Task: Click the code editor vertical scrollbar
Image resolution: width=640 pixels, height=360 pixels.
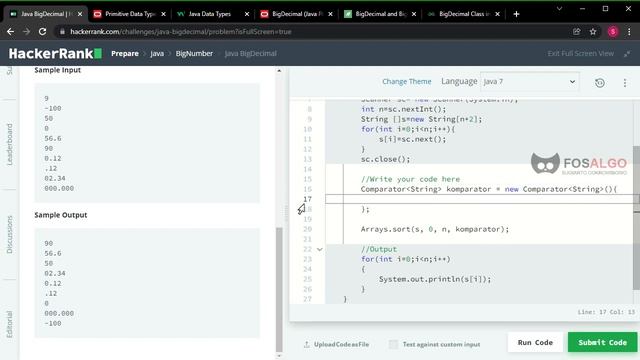Action: coord(636,218)
